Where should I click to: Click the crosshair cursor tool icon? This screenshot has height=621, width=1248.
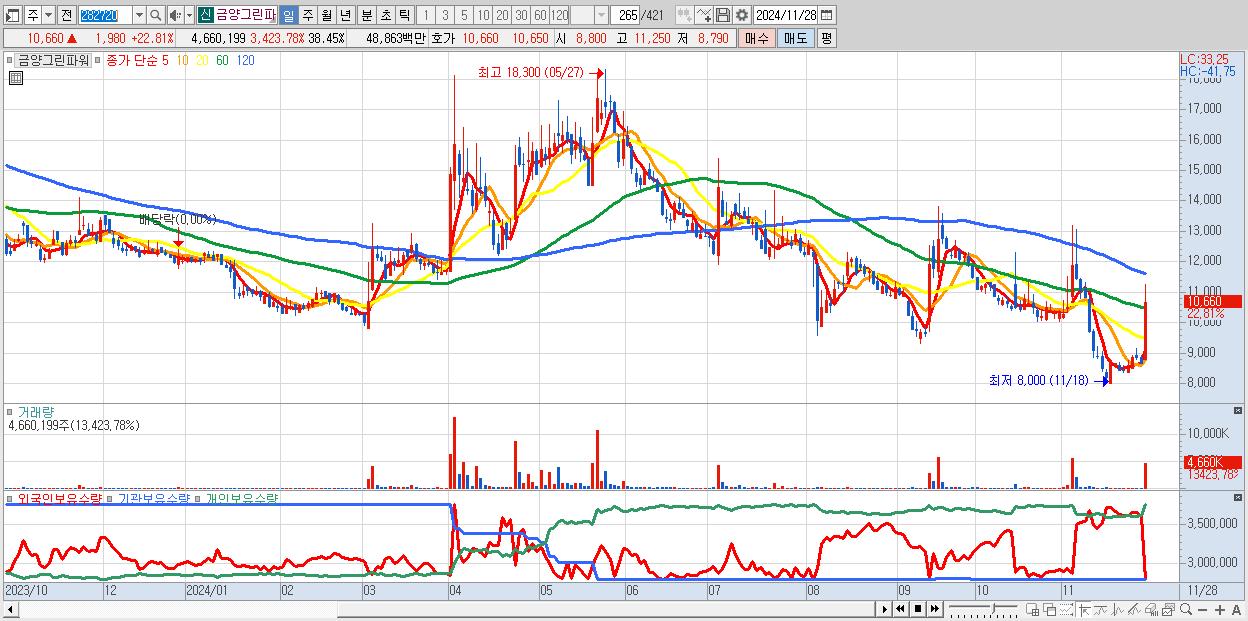pos(1084,609)
